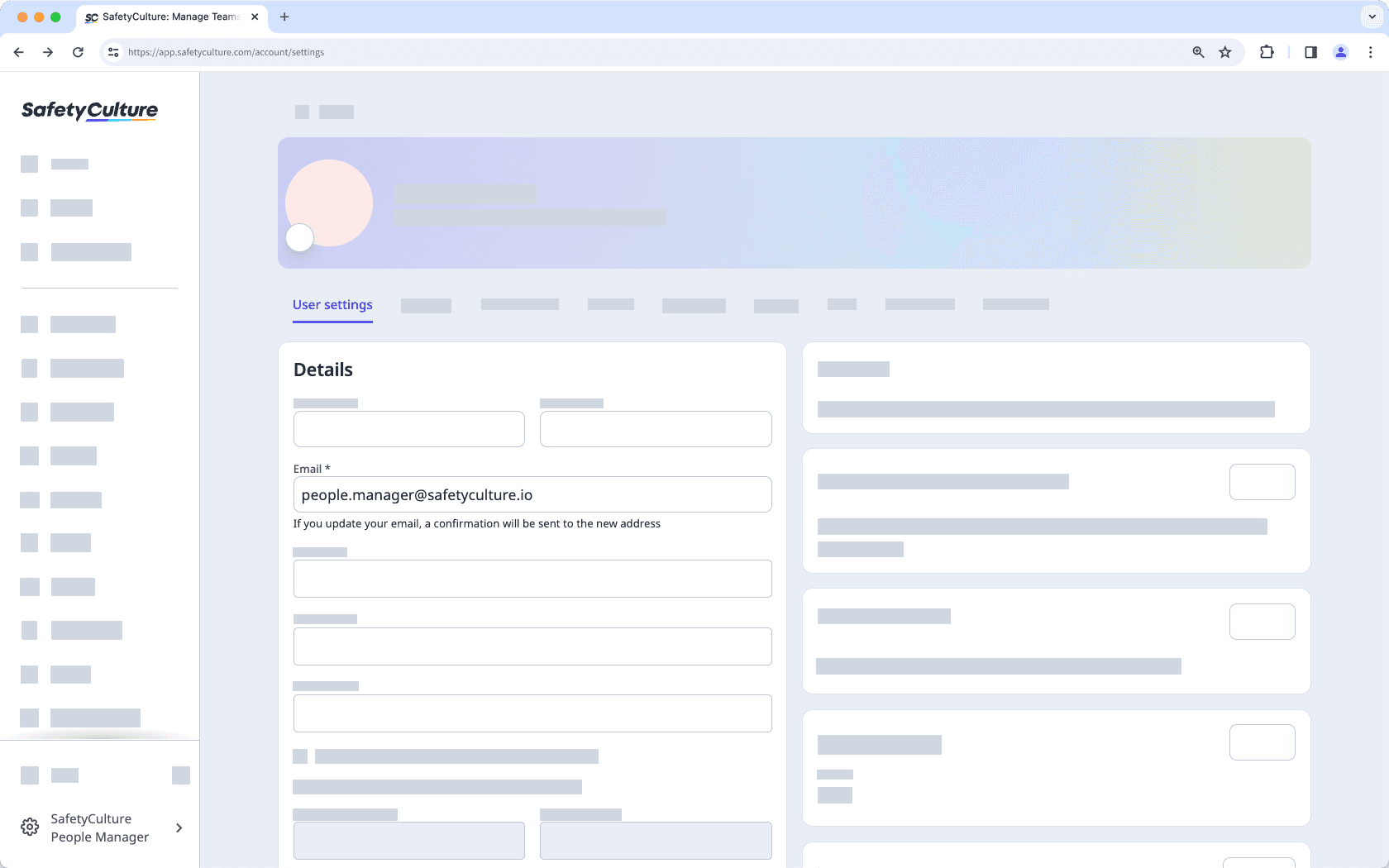Click the zoom magnifier icon in the address bar

click(1197, 51)
